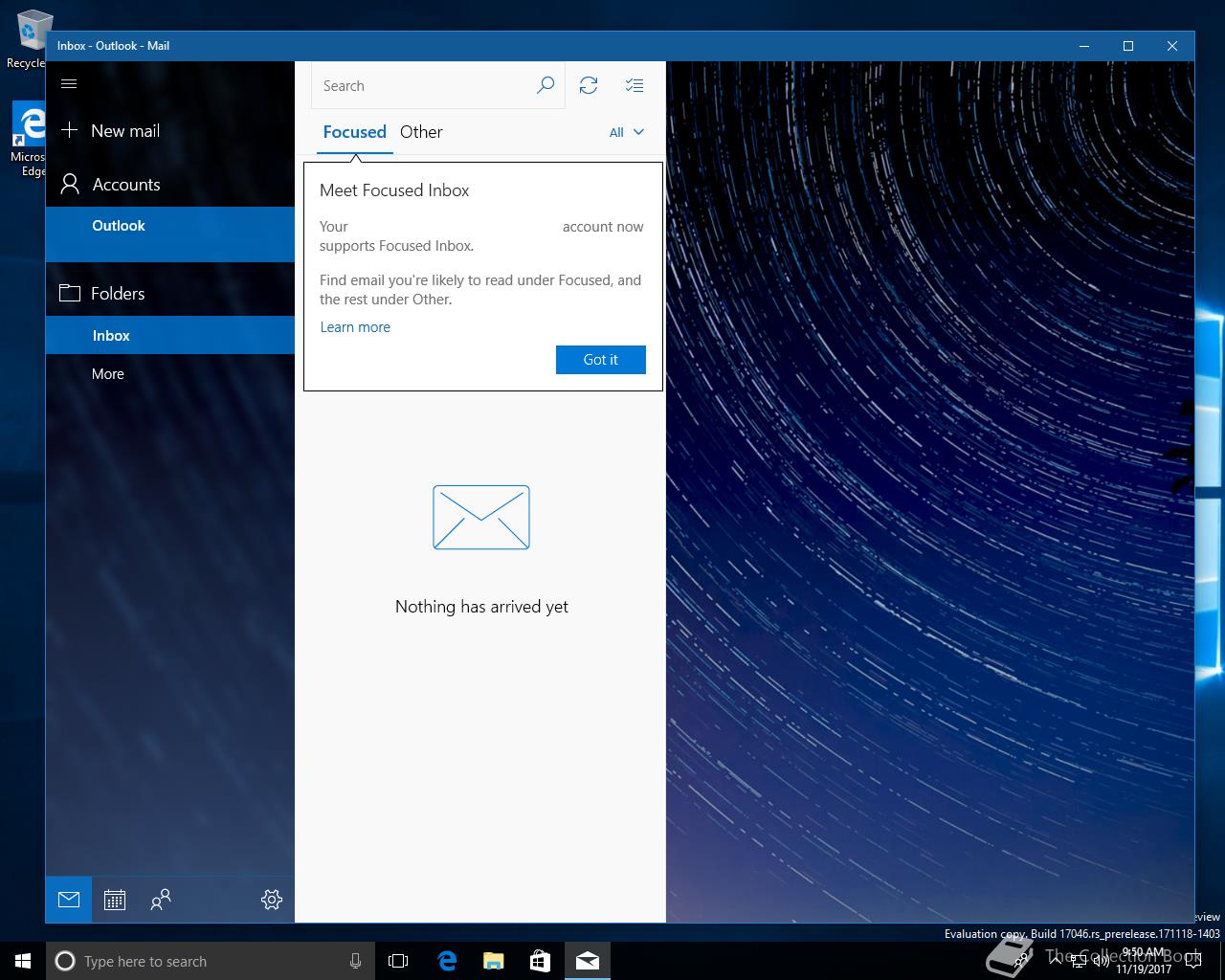
Task: Click the 'Meet Focused Inbox' heading
Action: (394, 190)
